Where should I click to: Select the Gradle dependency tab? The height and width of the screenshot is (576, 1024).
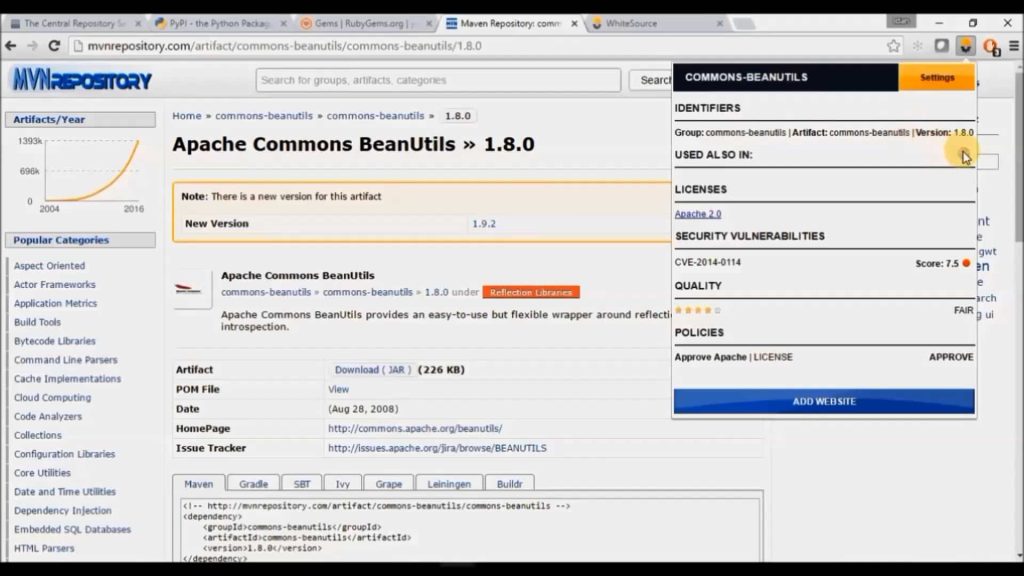click(x=253, y=484)
